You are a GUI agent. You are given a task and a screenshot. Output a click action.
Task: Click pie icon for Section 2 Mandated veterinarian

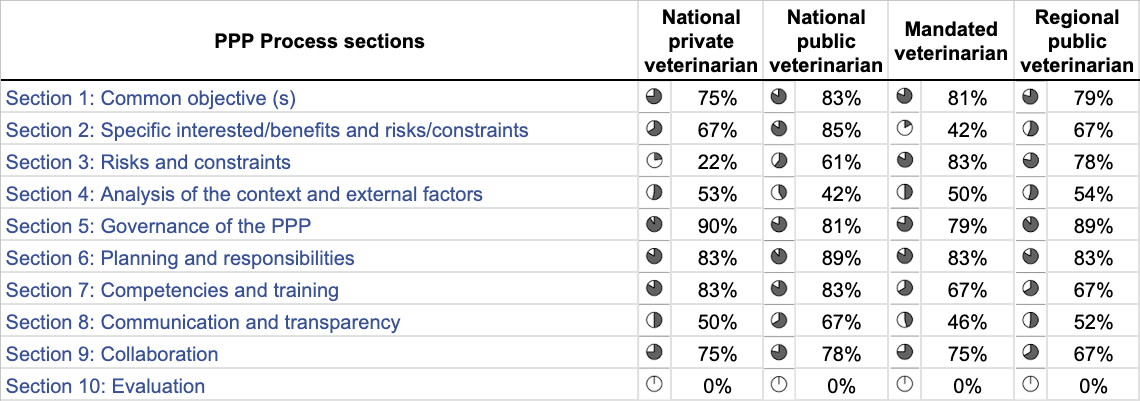(904, 130)
